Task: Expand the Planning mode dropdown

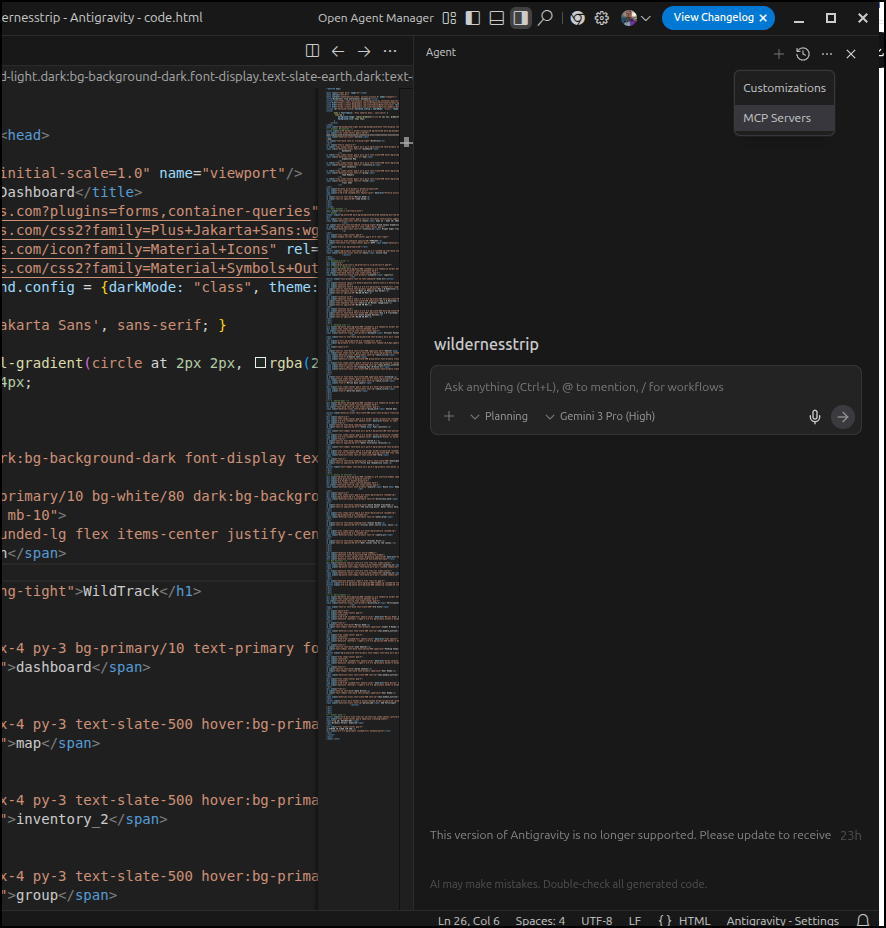Action: click(499, 416)
